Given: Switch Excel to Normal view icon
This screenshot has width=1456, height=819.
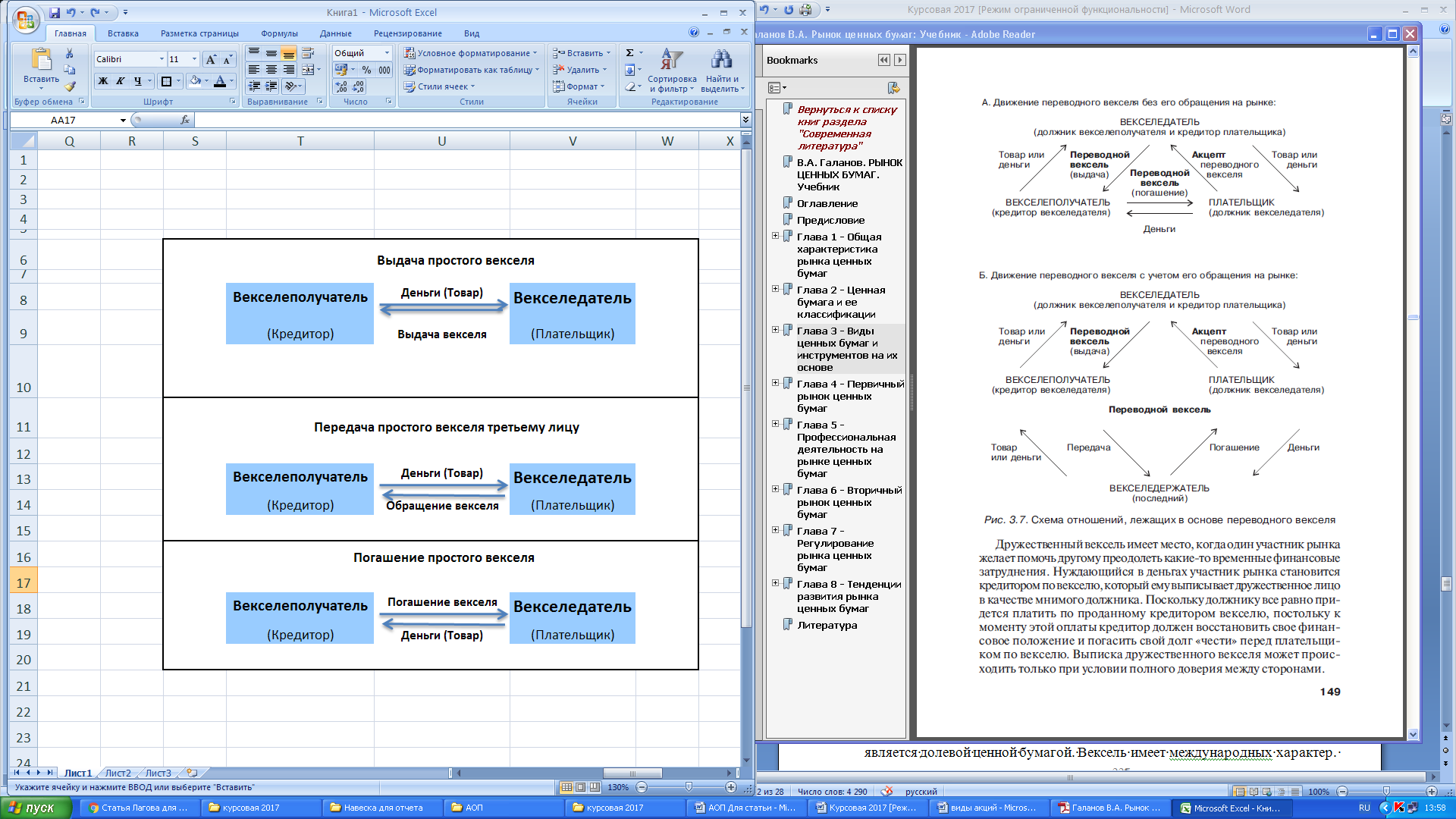Looking at the screenshot, I should (x=566, y=787).
